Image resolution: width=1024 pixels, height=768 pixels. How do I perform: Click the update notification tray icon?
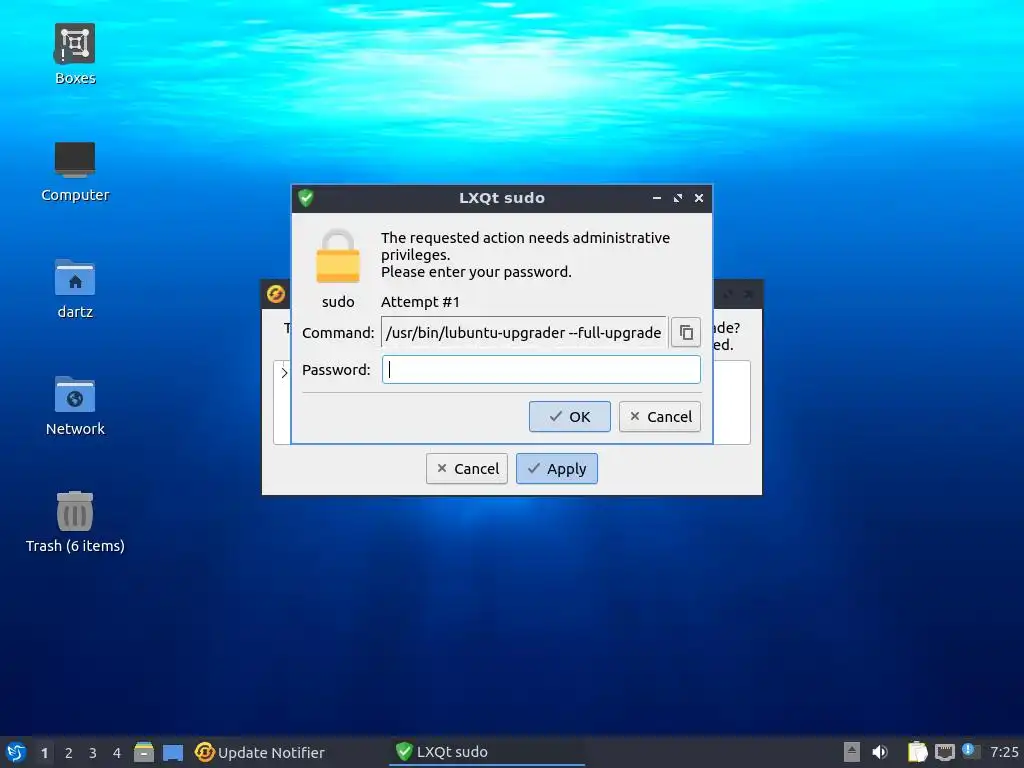pos(971,751)
